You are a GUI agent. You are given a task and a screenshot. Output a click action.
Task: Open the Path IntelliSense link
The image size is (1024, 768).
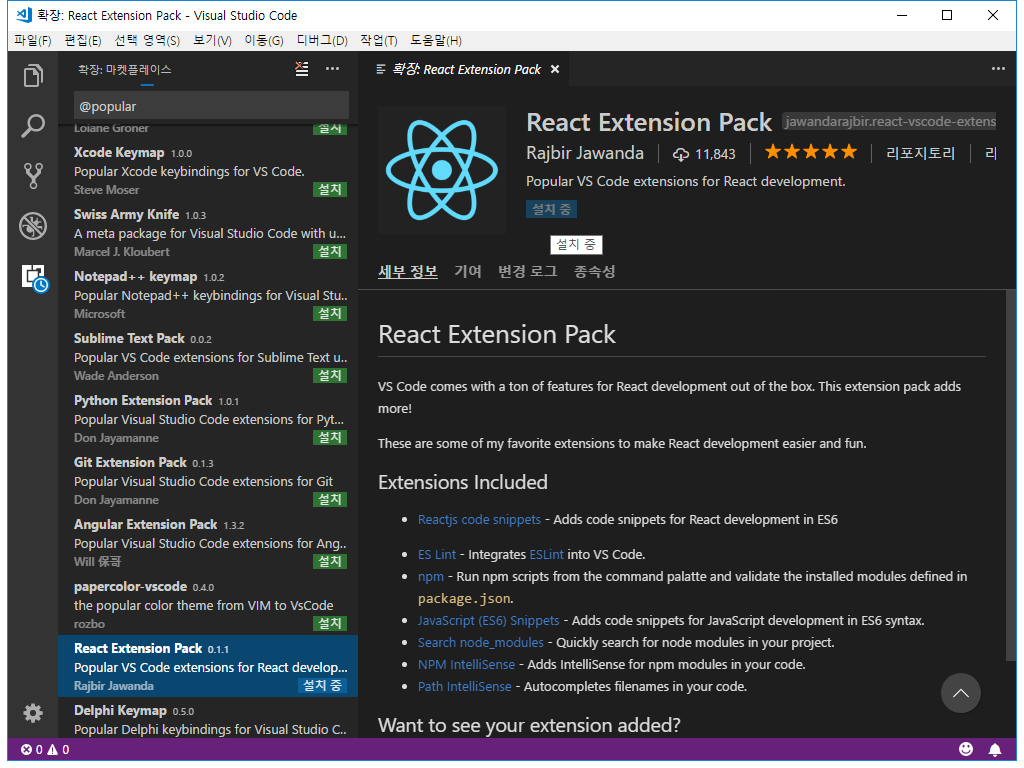(464, 687)
